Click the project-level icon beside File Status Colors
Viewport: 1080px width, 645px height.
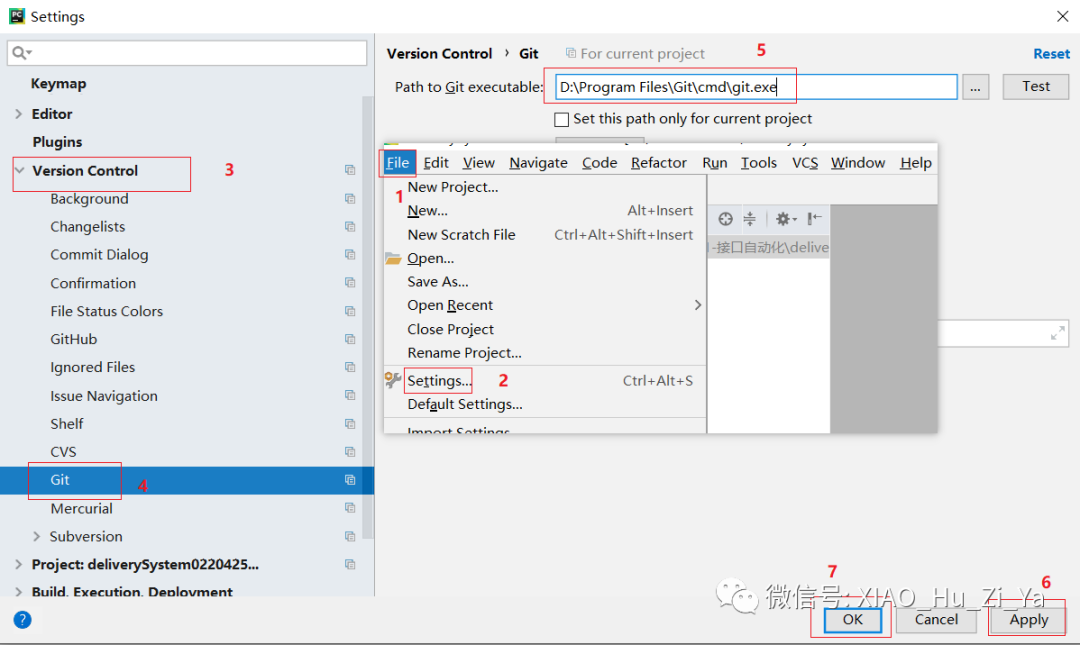pos(350,311)
